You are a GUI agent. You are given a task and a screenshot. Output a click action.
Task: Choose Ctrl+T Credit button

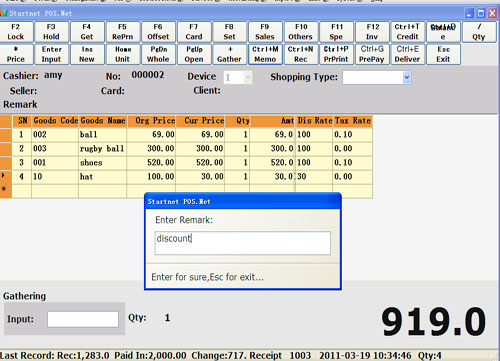(x=408, y=32)
